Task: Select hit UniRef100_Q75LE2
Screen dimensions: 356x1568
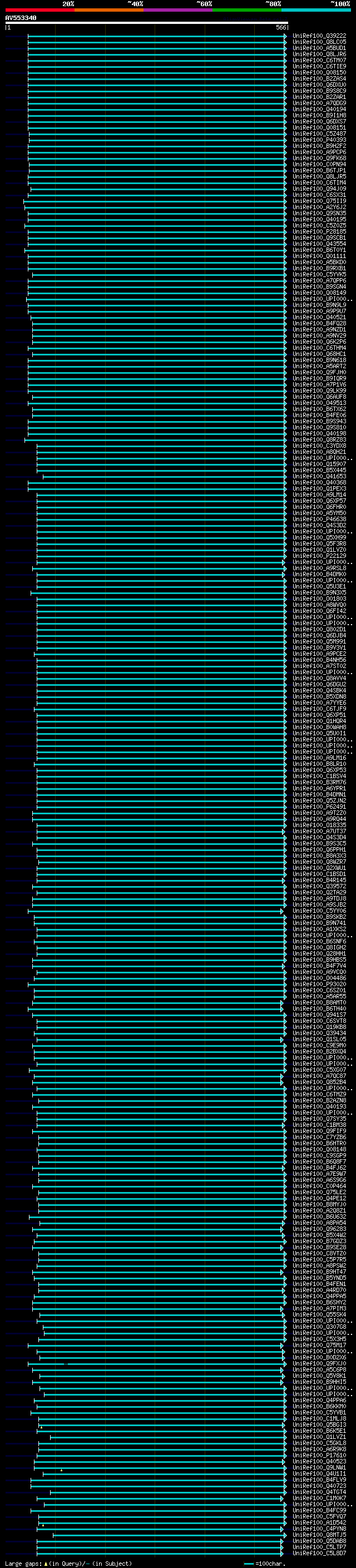Action: click(x=319, y=1193)
